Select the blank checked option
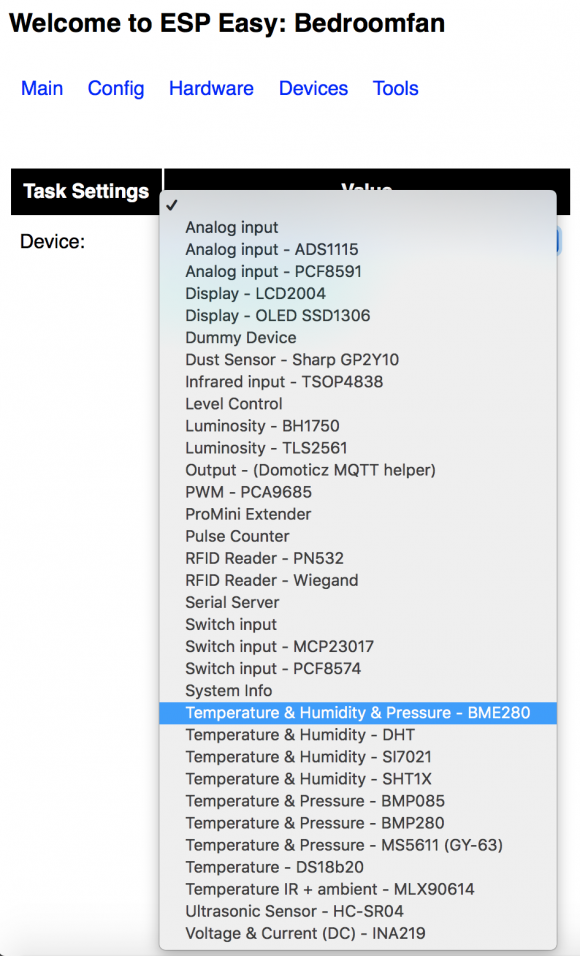Image resolution: width=580 pixels, height=956 pixels. click(358, 205)
